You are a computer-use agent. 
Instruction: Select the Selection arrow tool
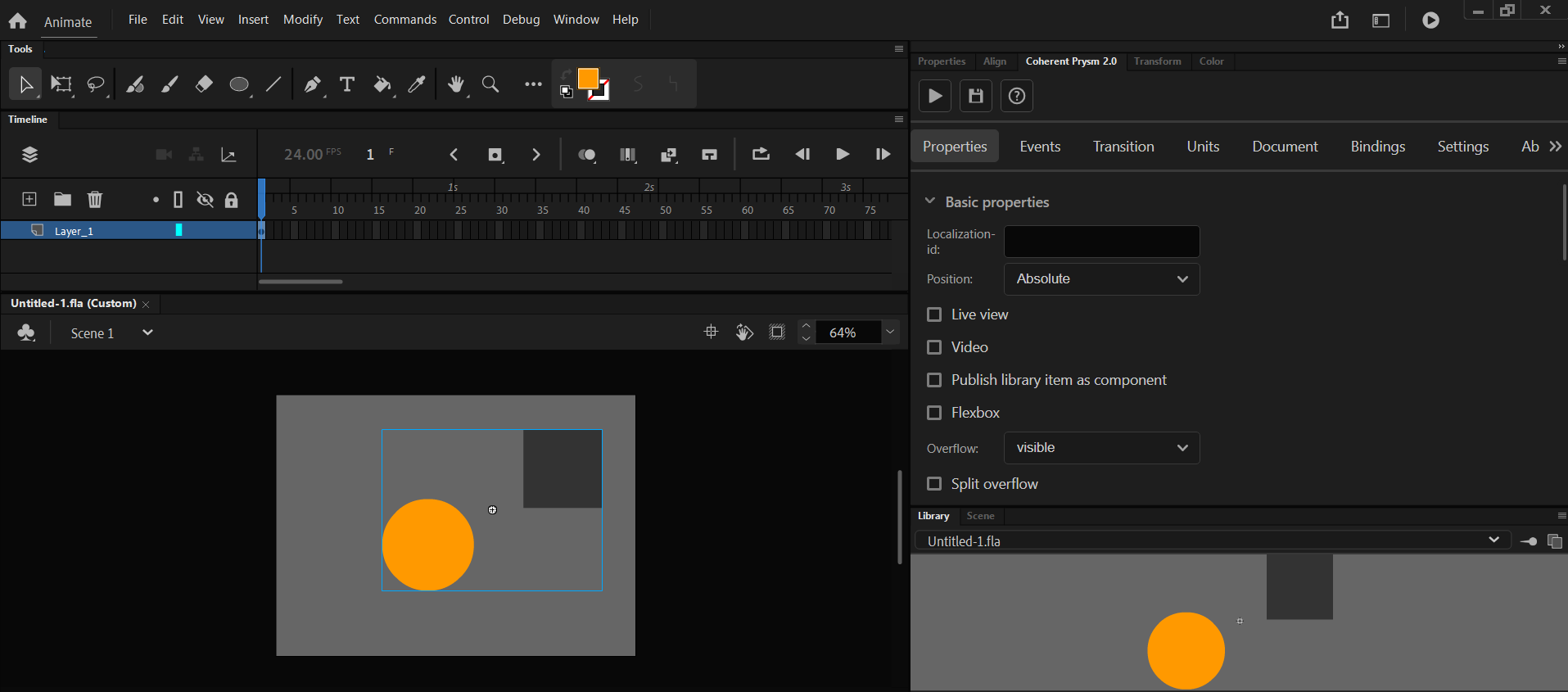point(25,84)
